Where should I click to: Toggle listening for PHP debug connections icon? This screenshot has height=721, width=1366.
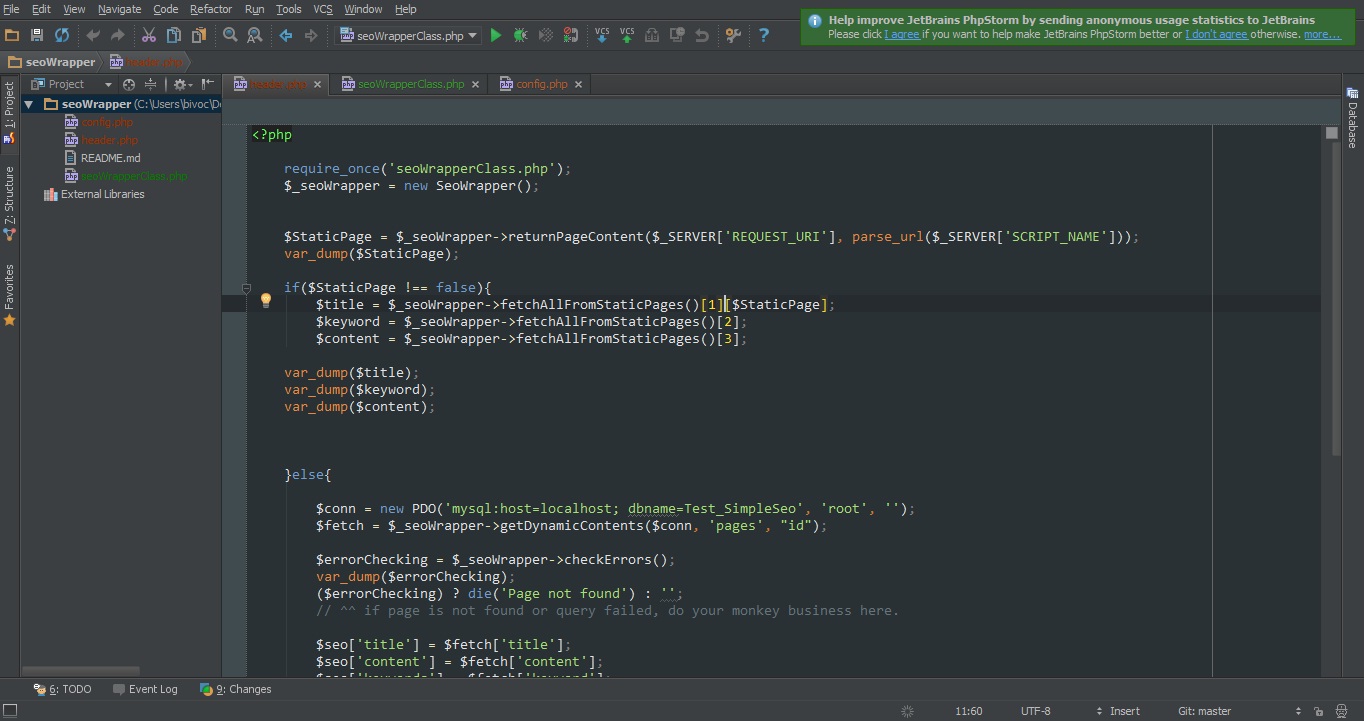click(x=570, y=35)
